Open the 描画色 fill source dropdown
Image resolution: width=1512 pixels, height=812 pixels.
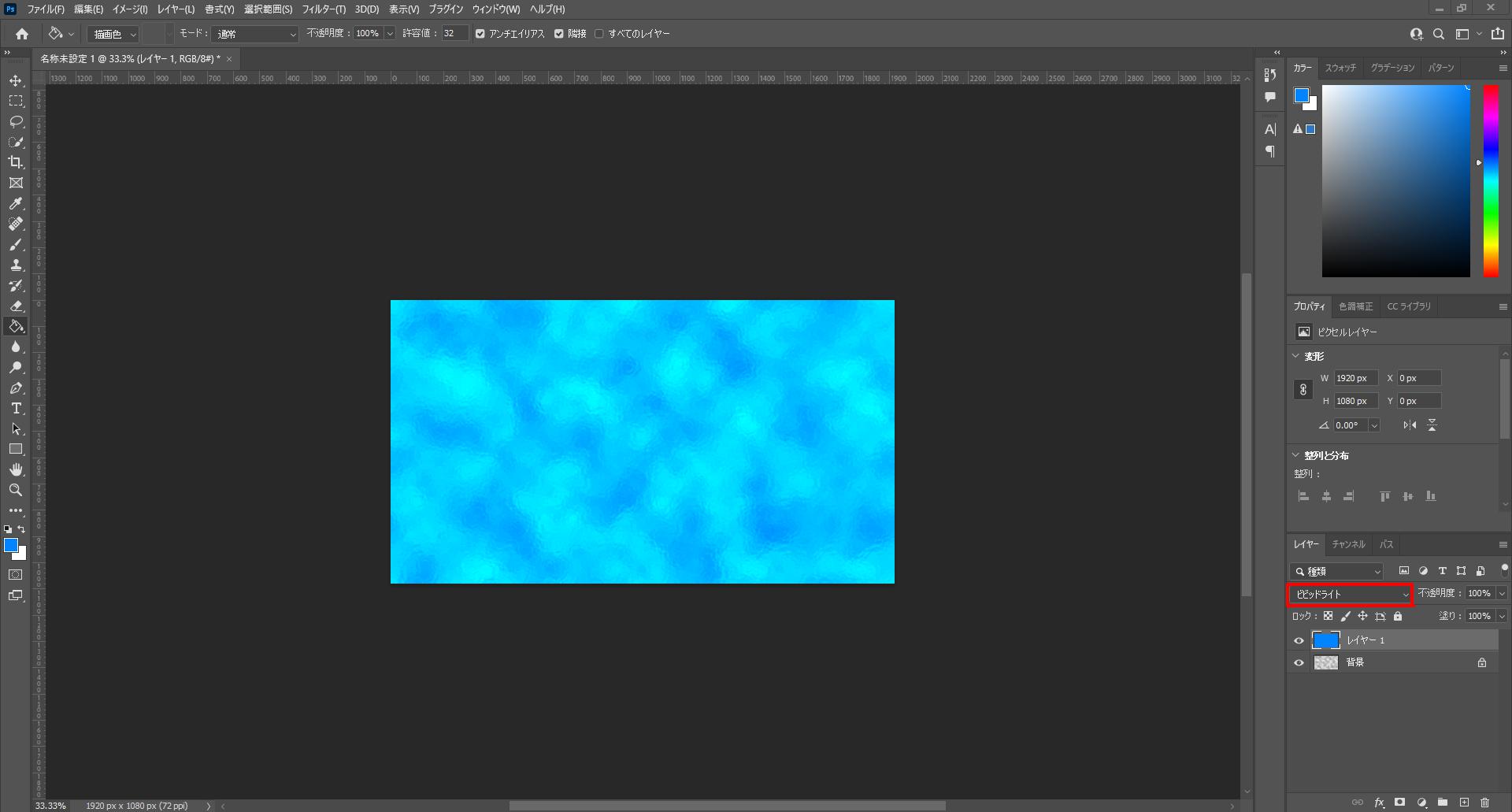[x=114, y=34]
